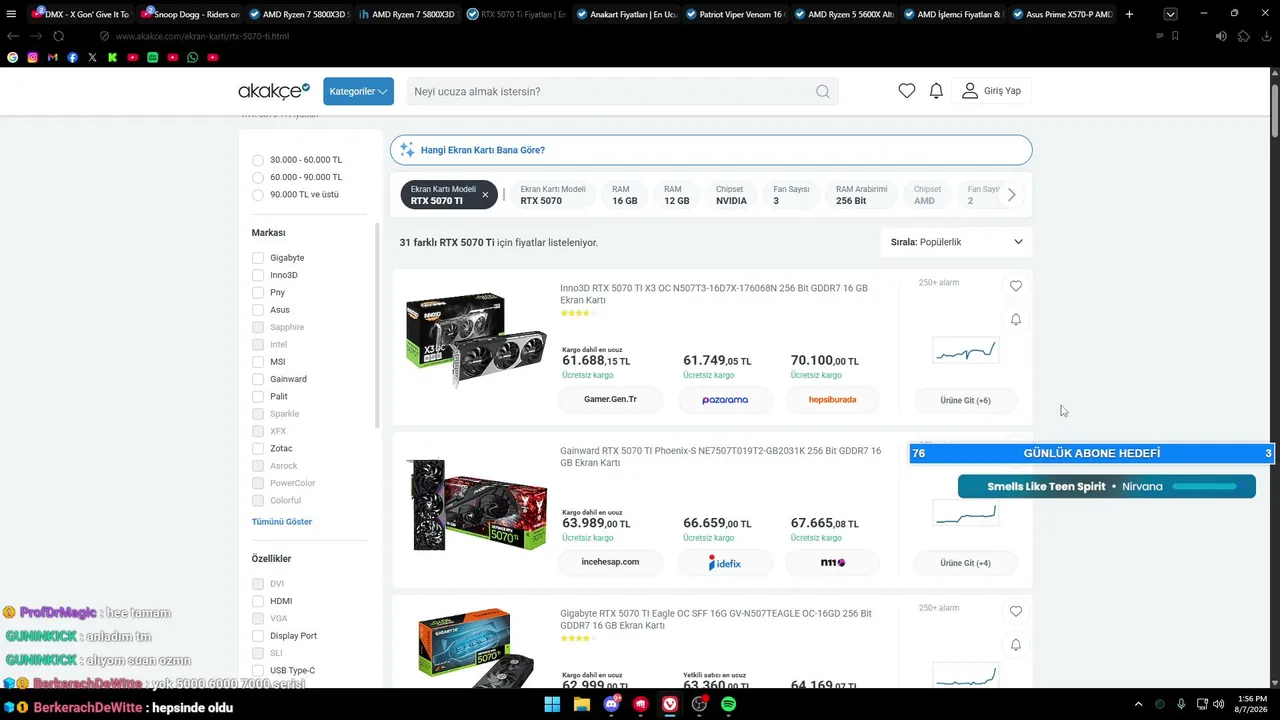Open the Kategoriler dropdown
Screen dimensions: 1280x720
click(x=358, y=91)
